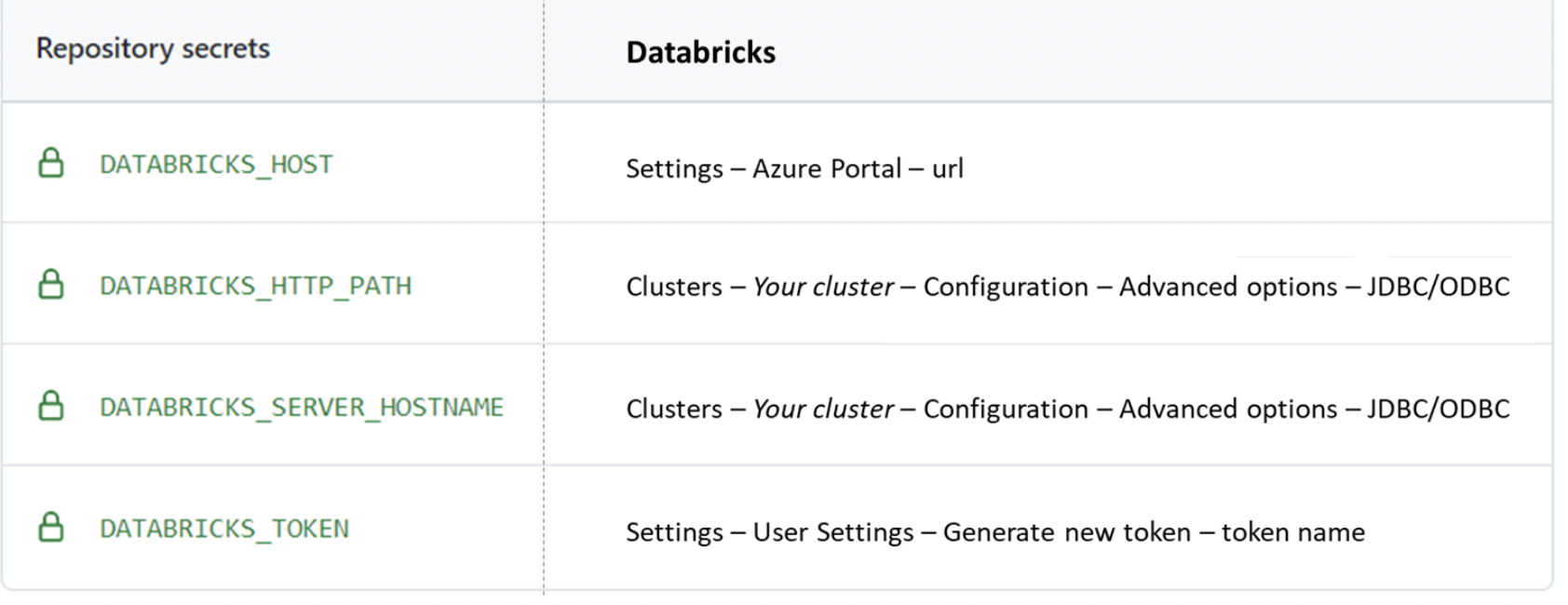This screenshot has height=605, width=1568.
Task: Click 'JDBC/ODBC' in the DATABRICKS_HTTP_PATH row
Action: click(1438, 287)
